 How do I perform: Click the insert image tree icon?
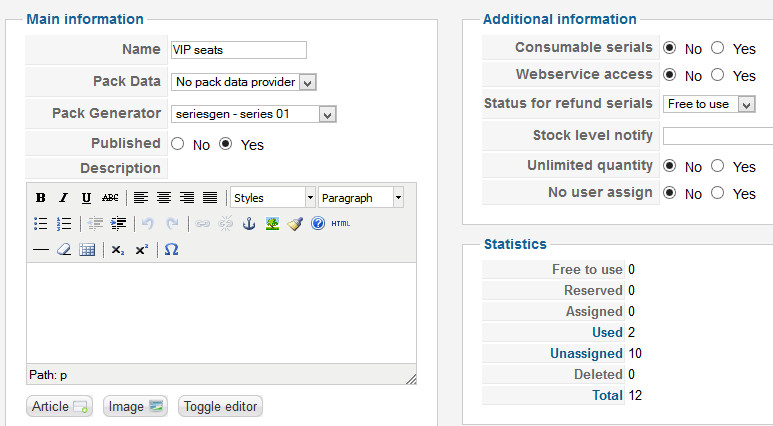coord(272,224)
